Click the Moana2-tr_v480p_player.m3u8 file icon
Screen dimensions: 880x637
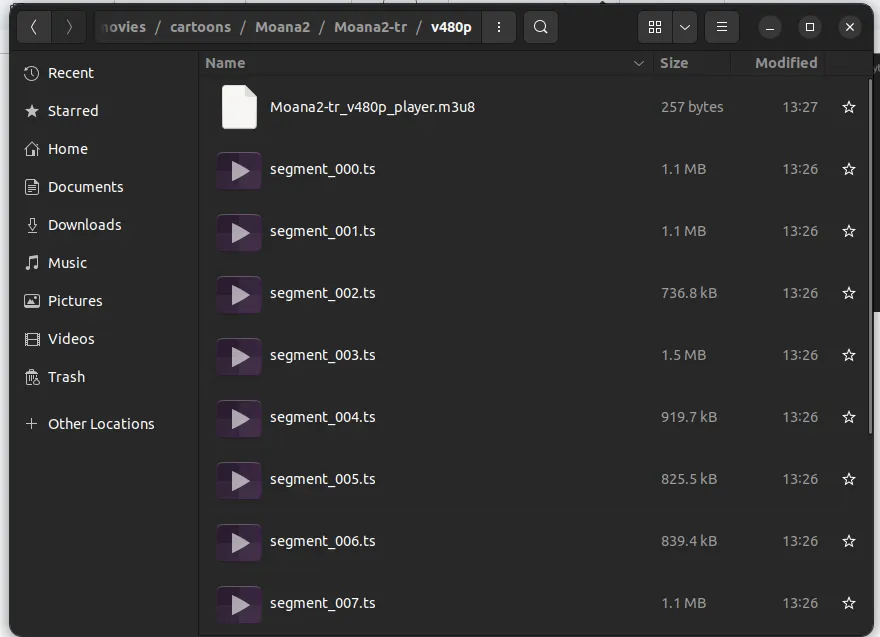tap(239, 107)
